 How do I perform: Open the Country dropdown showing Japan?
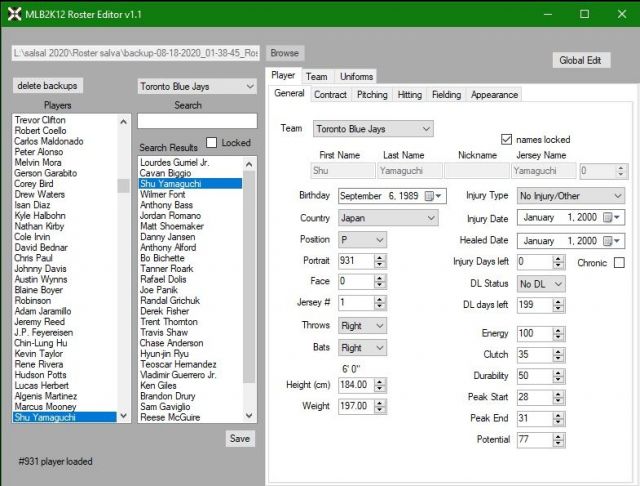pyautogui.click(x=388, y=218)
